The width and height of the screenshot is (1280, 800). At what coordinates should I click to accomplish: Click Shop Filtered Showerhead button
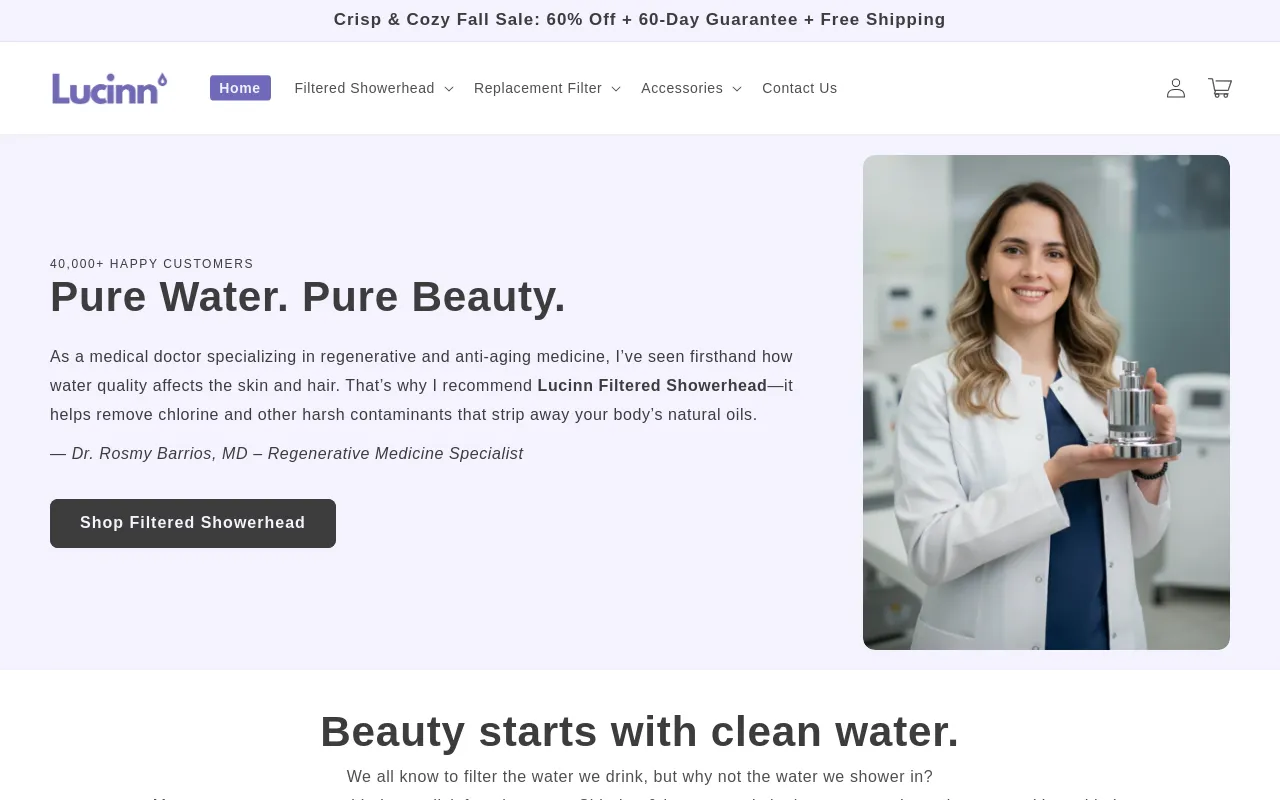click(x=193, y=523)
